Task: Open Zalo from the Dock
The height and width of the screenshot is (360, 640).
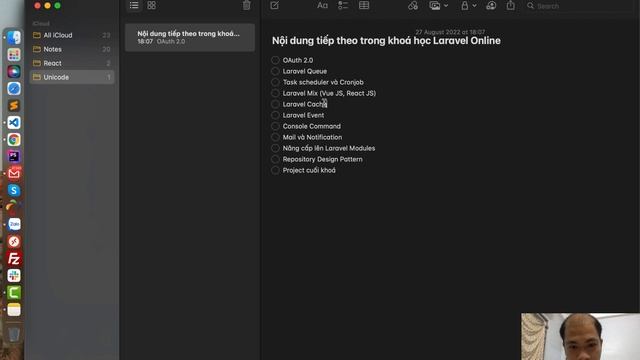Action: 14,224
